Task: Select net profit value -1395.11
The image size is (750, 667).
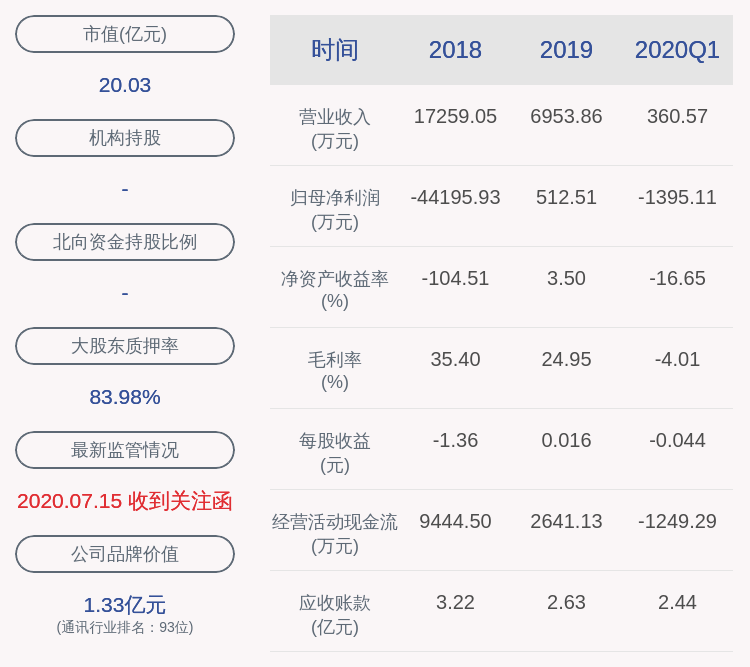Action: (677, 197)
